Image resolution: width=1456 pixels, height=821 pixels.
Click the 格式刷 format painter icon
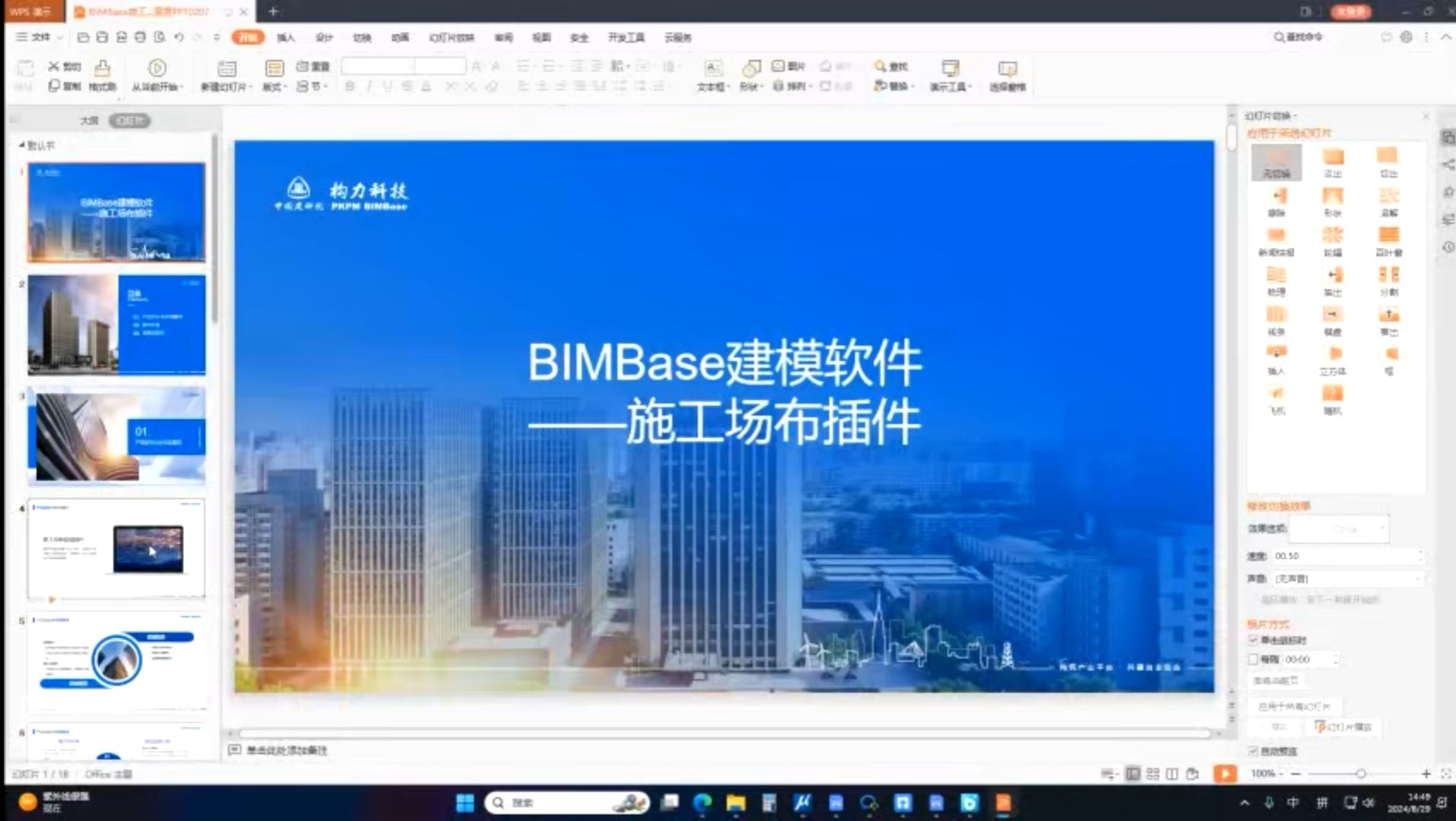click(102, 69)
